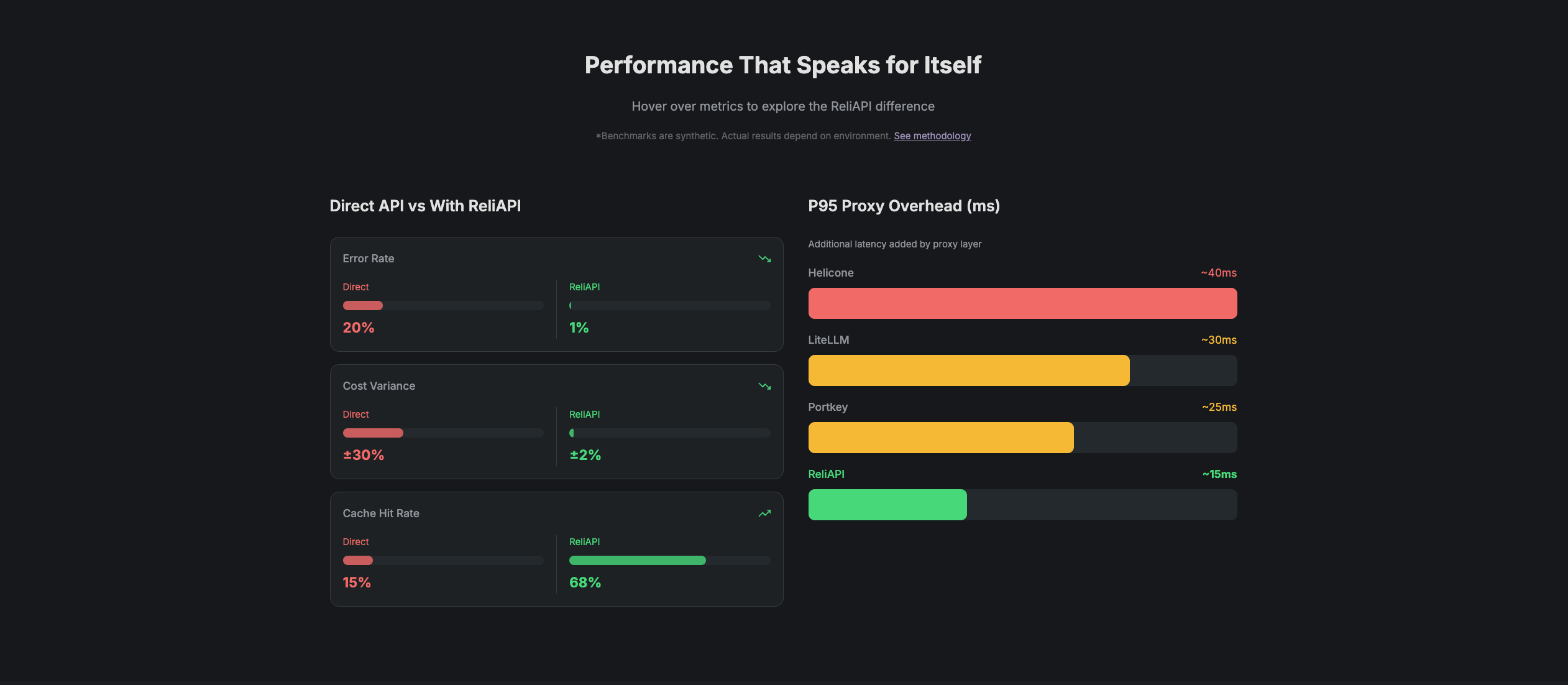Viewport: 1568px width, 685px height.
Task: Click the Direct bar under Error Rate
Action: [x=363, y=305]
